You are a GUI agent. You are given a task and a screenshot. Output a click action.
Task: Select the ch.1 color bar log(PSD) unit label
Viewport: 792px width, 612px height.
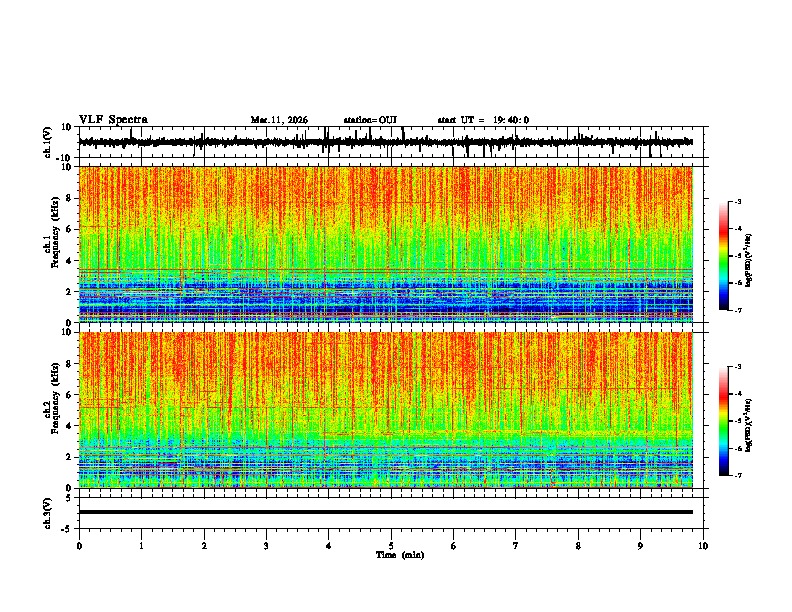click(x=748, y=261)
